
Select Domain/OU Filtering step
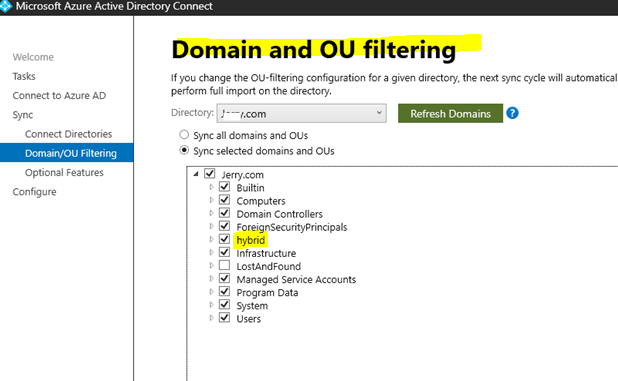(67, 153)
